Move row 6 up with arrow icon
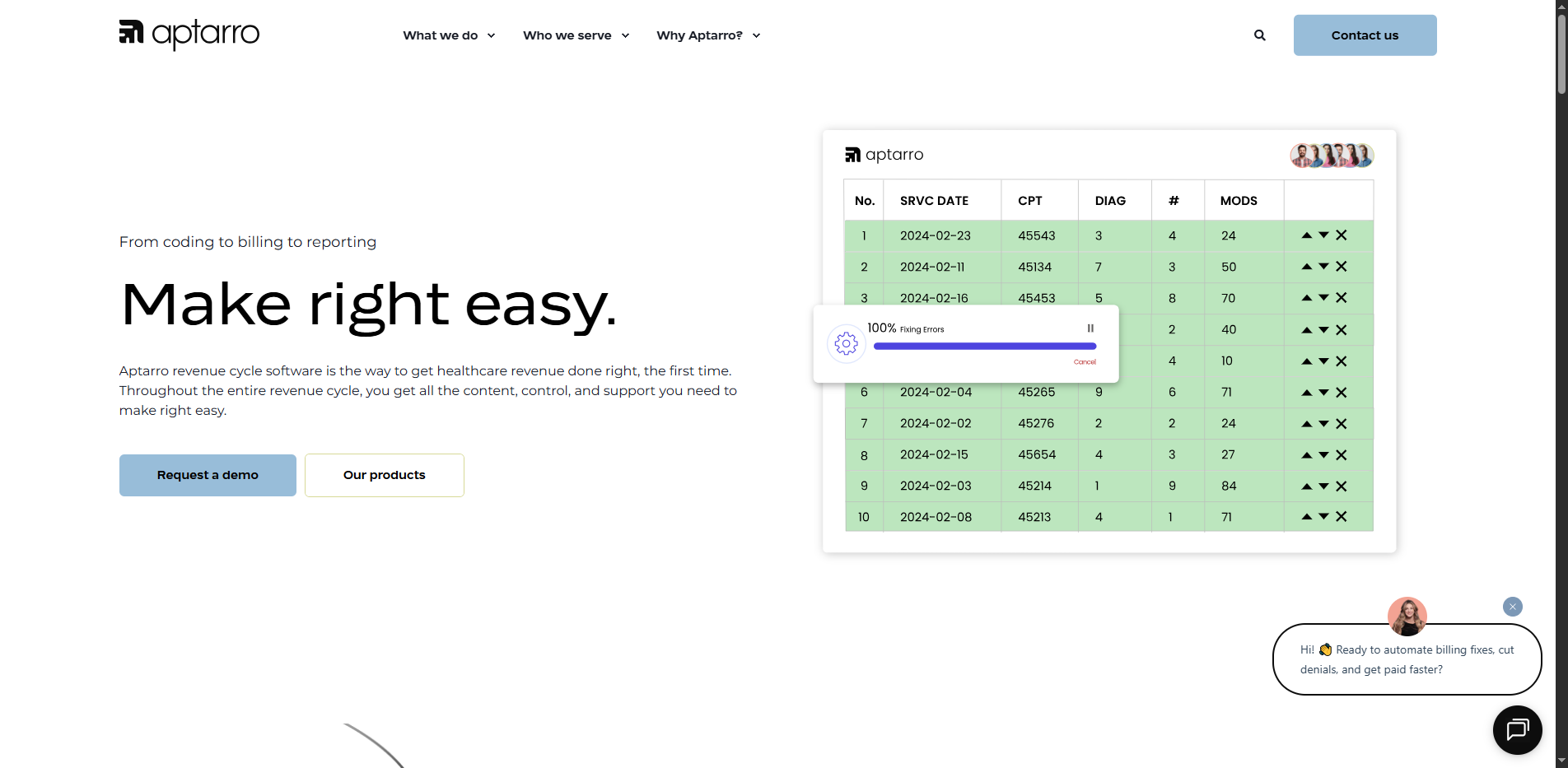The height and width of the screenshot is (768, 1568). pos(1307,393)
